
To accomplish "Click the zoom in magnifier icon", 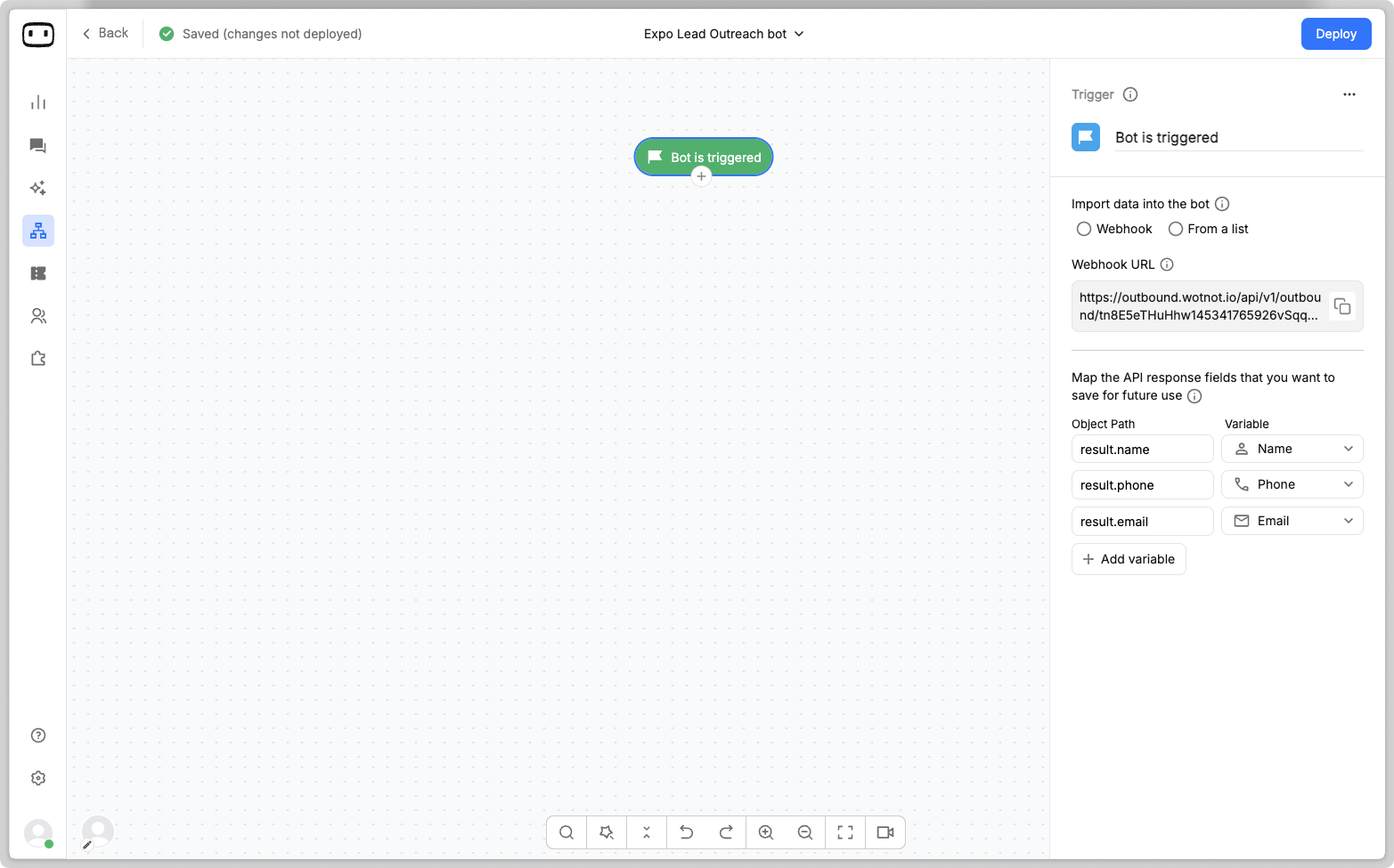I will click(x=765, y=832).
